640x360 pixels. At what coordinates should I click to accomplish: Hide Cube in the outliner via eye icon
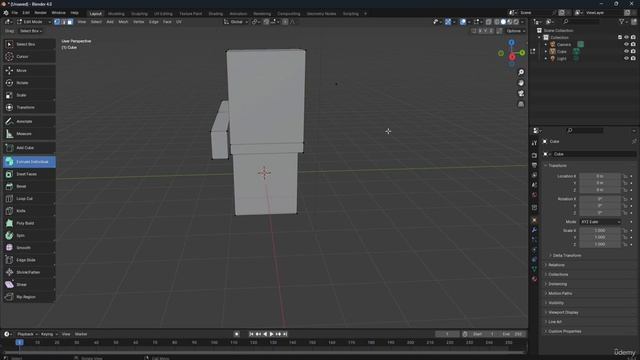pyautogui.click(x=626, y=51)
